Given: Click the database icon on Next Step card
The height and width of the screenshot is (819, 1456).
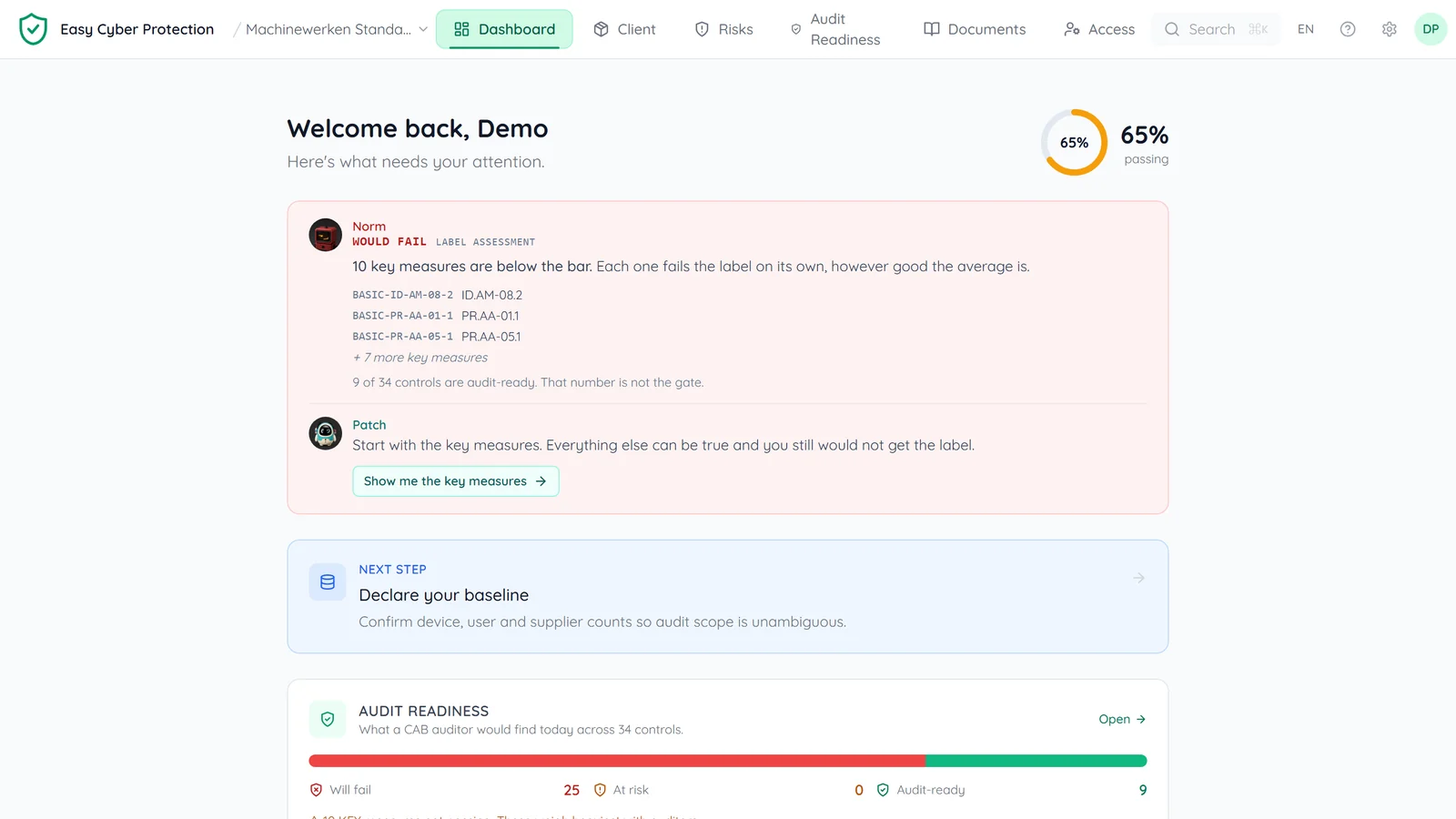Looking at the screenshot, I should pos(328,582).
